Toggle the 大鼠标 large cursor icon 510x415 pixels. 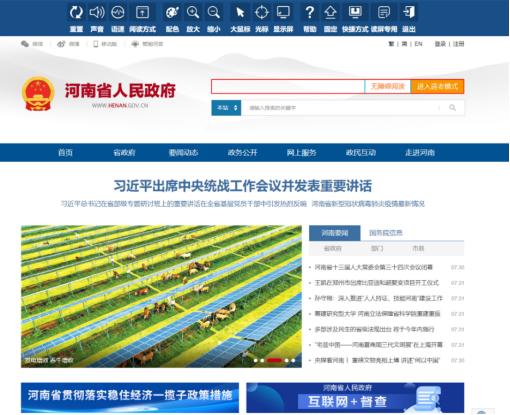[x=240, y=13]
